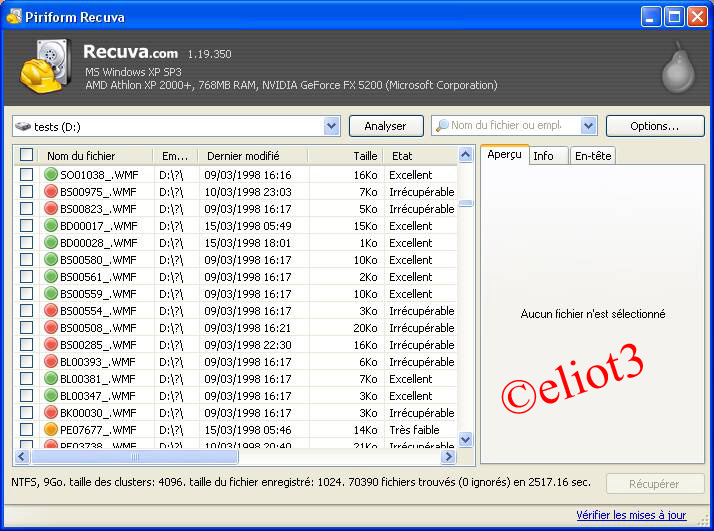
Task: Click green status dot of BS00561_.WMF
Action: coord(51,276)
